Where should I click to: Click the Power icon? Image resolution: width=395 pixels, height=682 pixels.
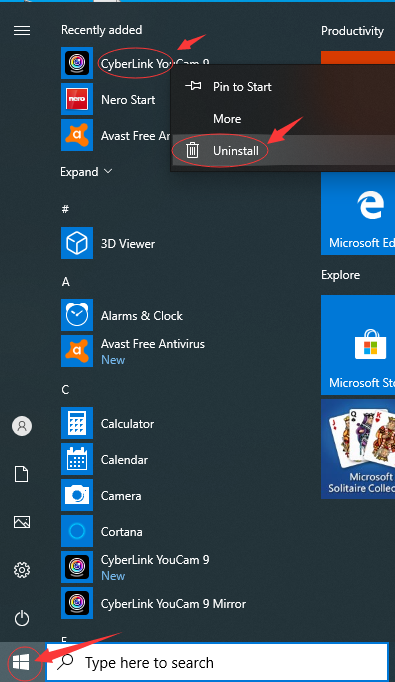click(22, 618)
